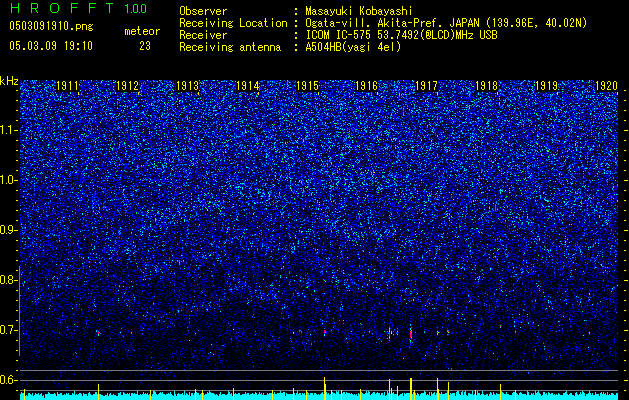Viewport: 629px width, 400px height.
Task: Click the 'meteor' count label
Action: point(142,31)
